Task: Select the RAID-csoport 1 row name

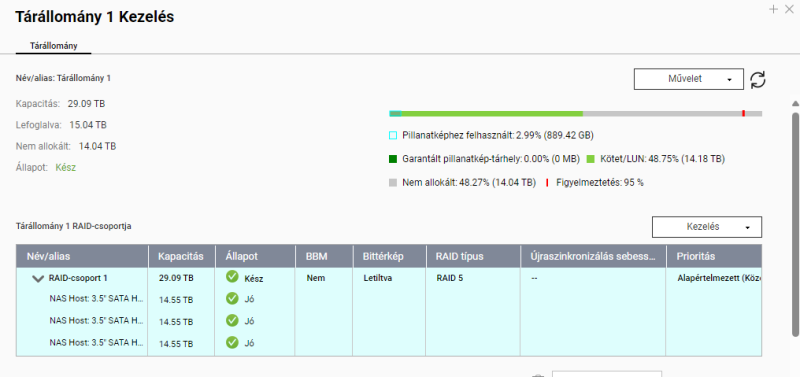Action: (78, 279)
